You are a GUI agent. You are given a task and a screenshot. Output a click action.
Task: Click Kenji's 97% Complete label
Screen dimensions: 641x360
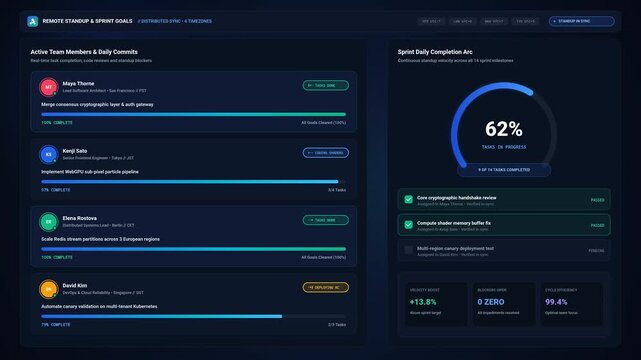pyautogui.click(x=56, y=190)
